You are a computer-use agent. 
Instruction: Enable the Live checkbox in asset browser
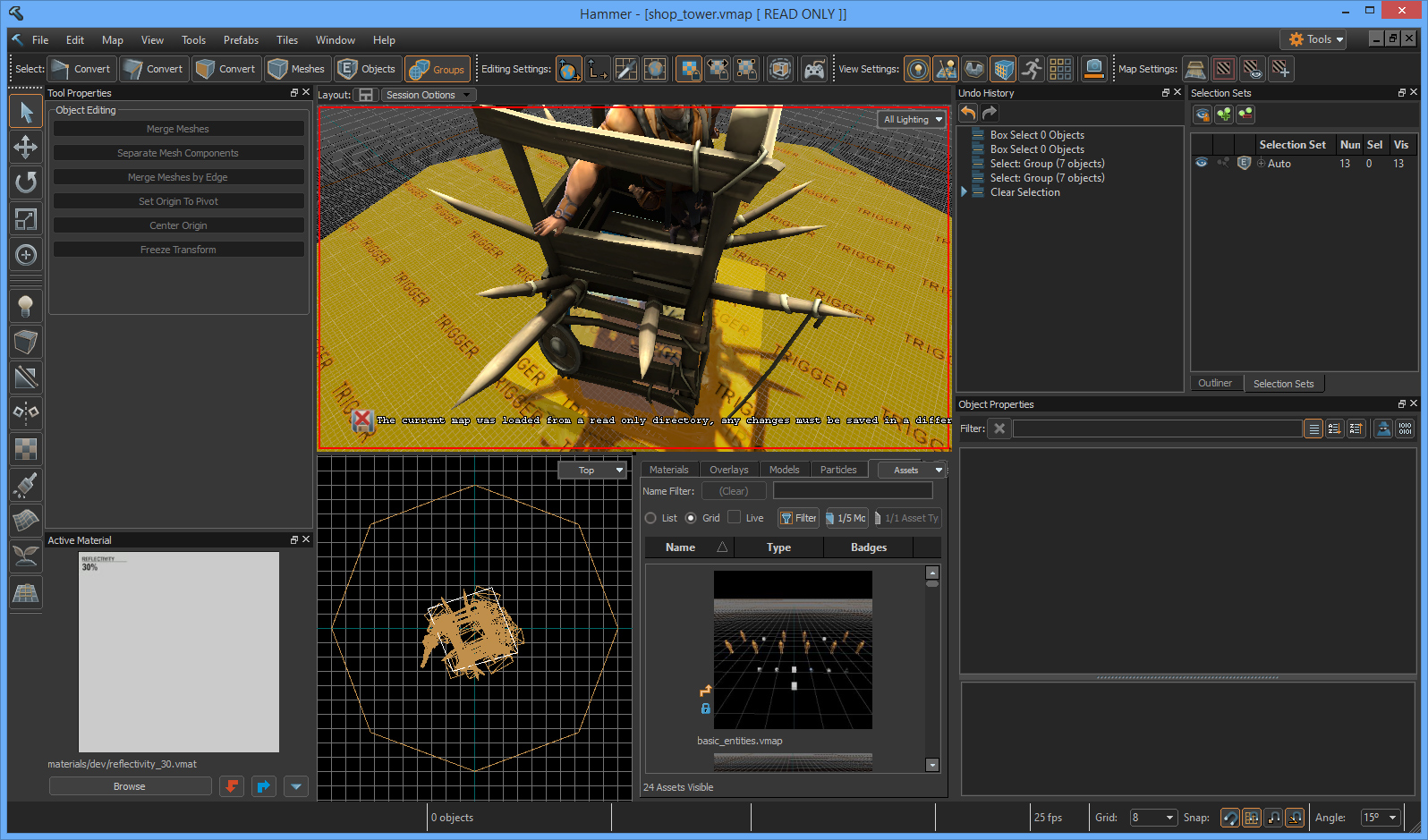(735, 517)
